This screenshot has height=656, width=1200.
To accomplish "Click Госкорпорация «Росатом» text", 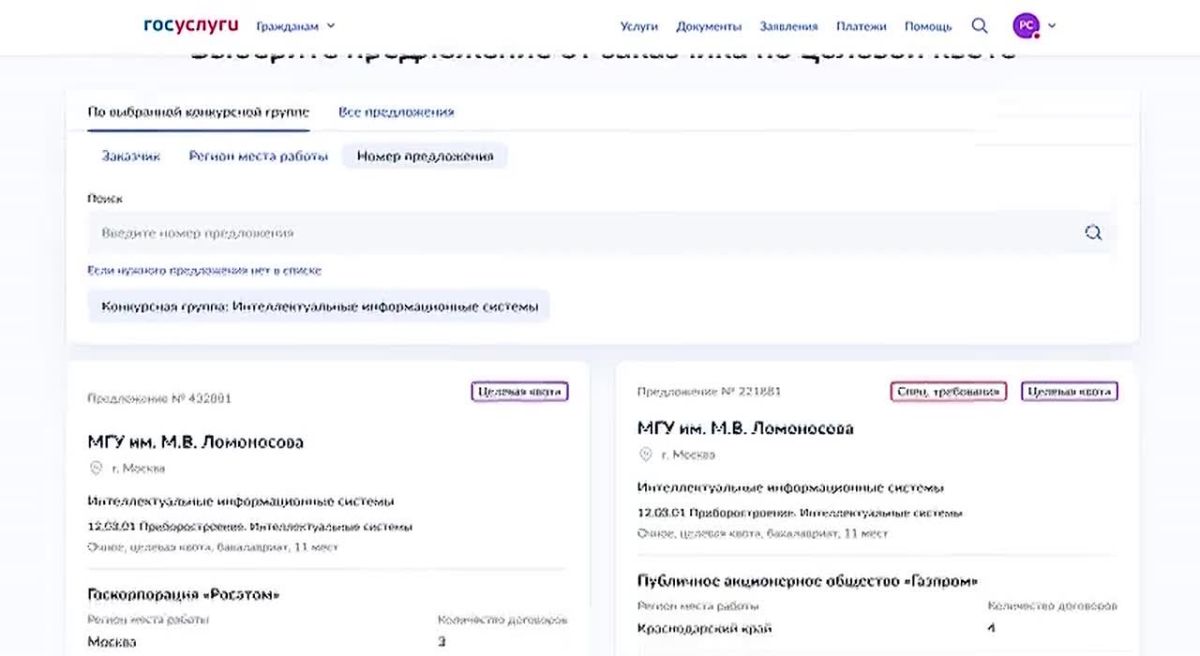I will click(x=184, y=594).
